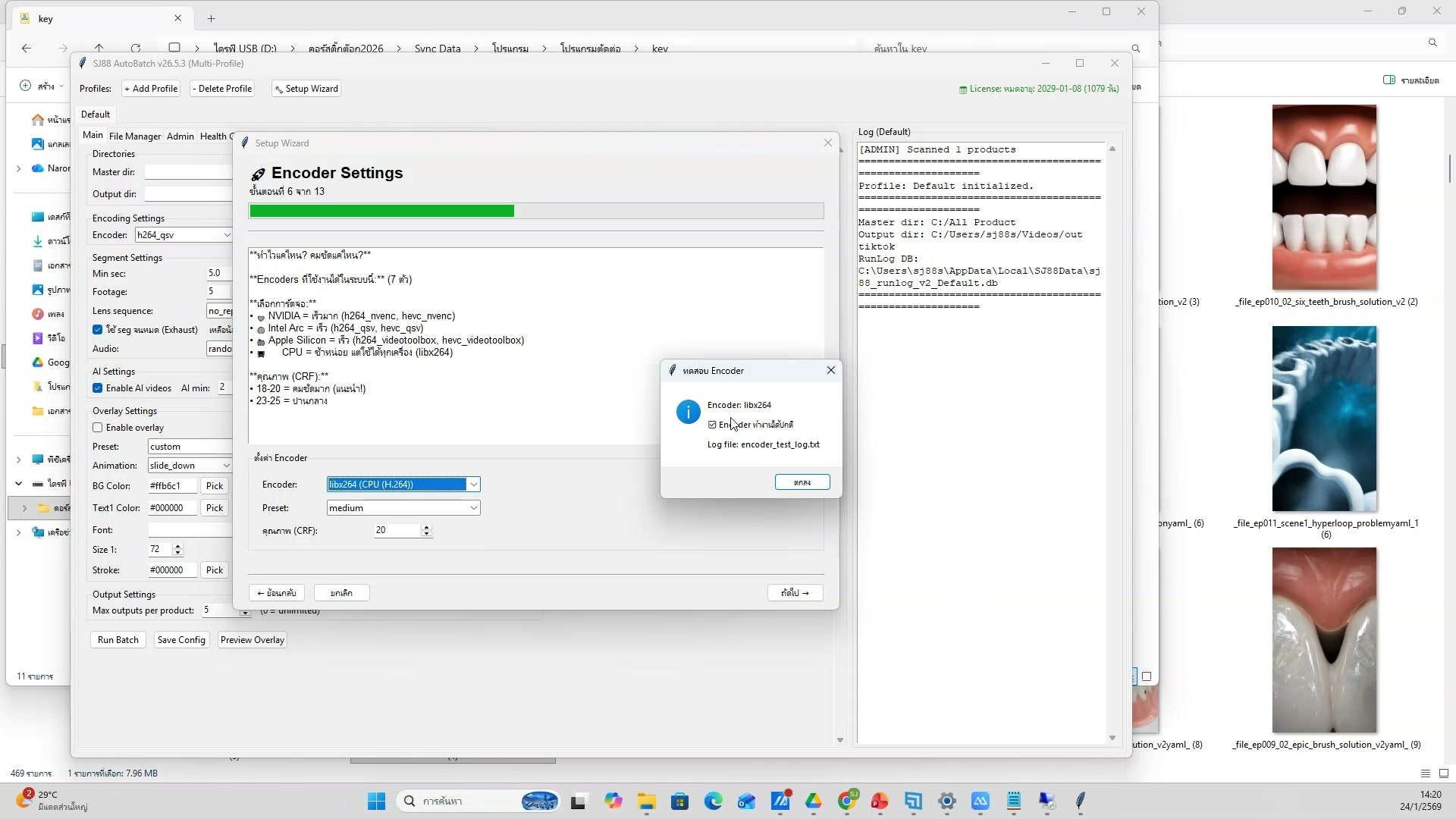Open Copilot from the taskbar
Screen dimensions: 1456x819
(x=613, y=801)
